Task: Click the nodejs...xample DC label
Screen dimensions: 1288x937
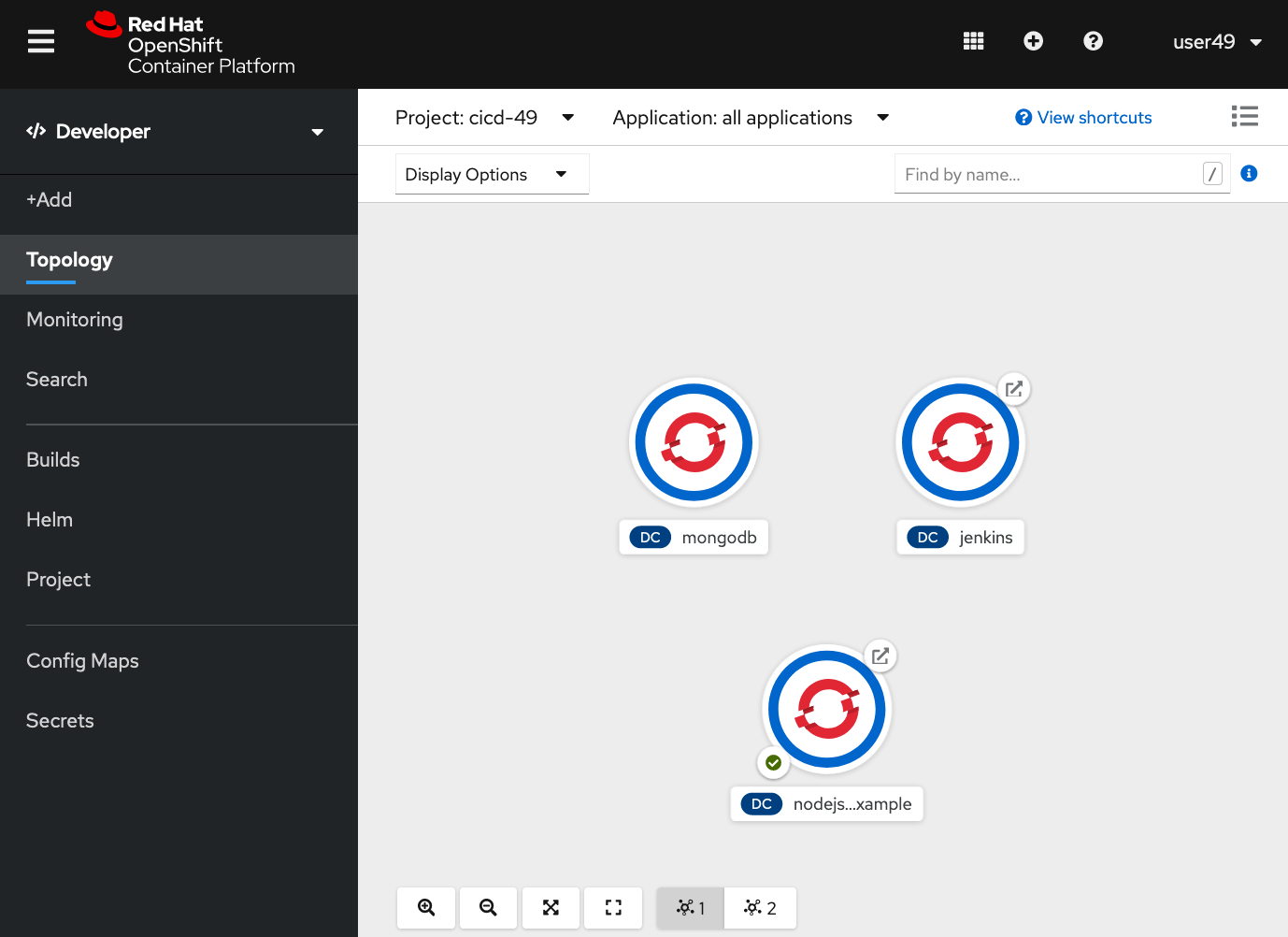Action: (x=826, y=804)
